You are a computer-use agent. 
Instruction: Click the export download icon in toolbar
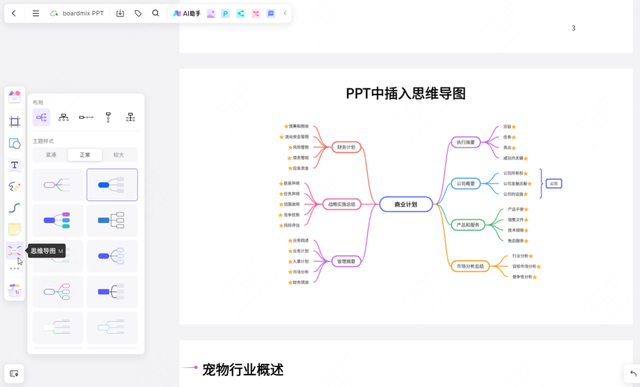click(x=120, y=13)
